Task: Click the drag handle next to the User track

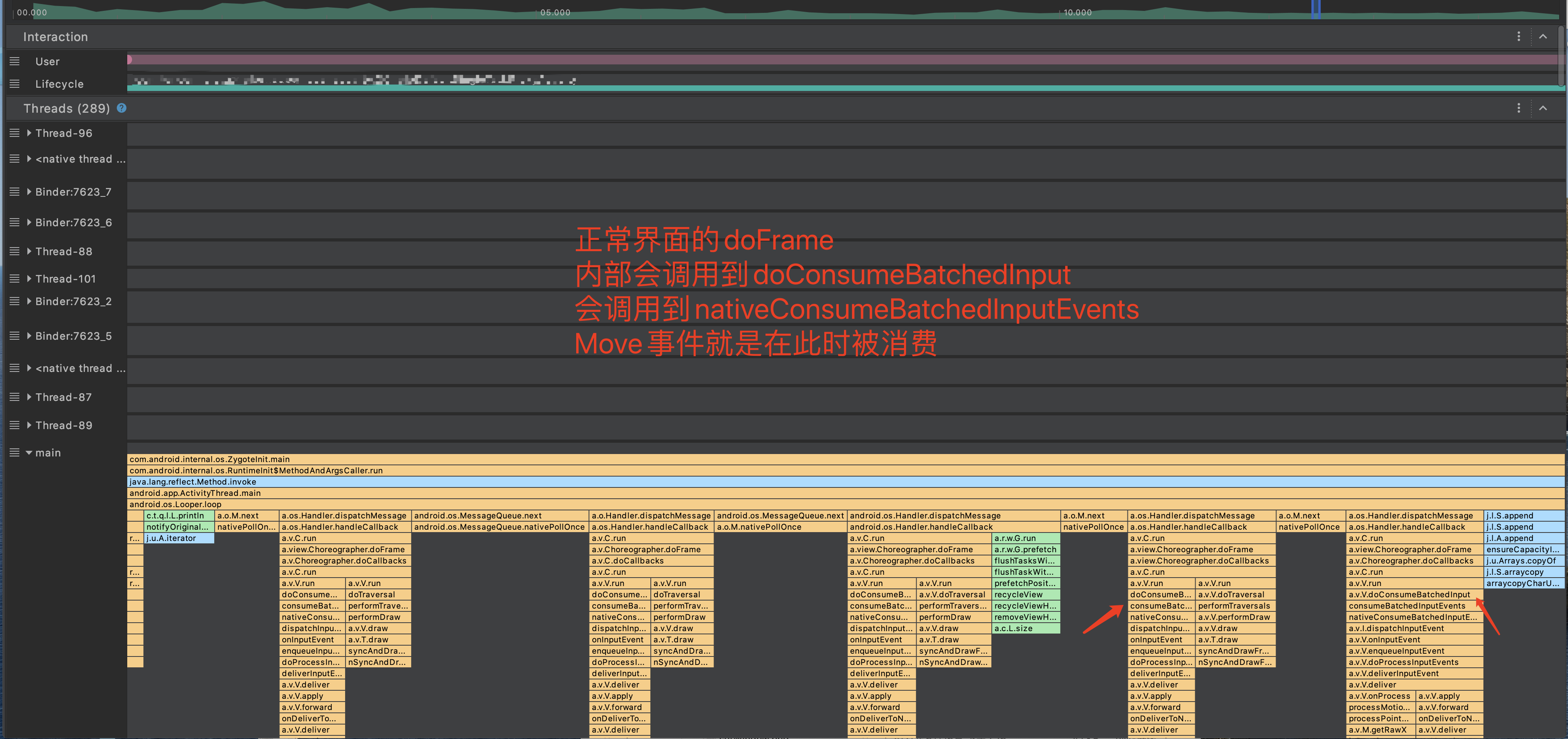Action: [14, 61]
